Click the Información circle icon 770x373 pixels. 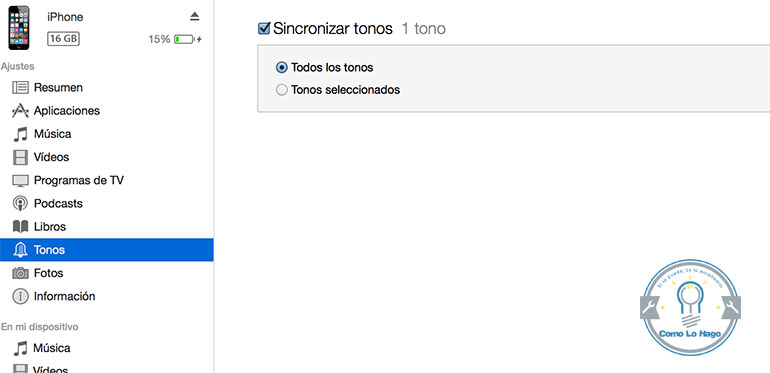click(20, 296)
